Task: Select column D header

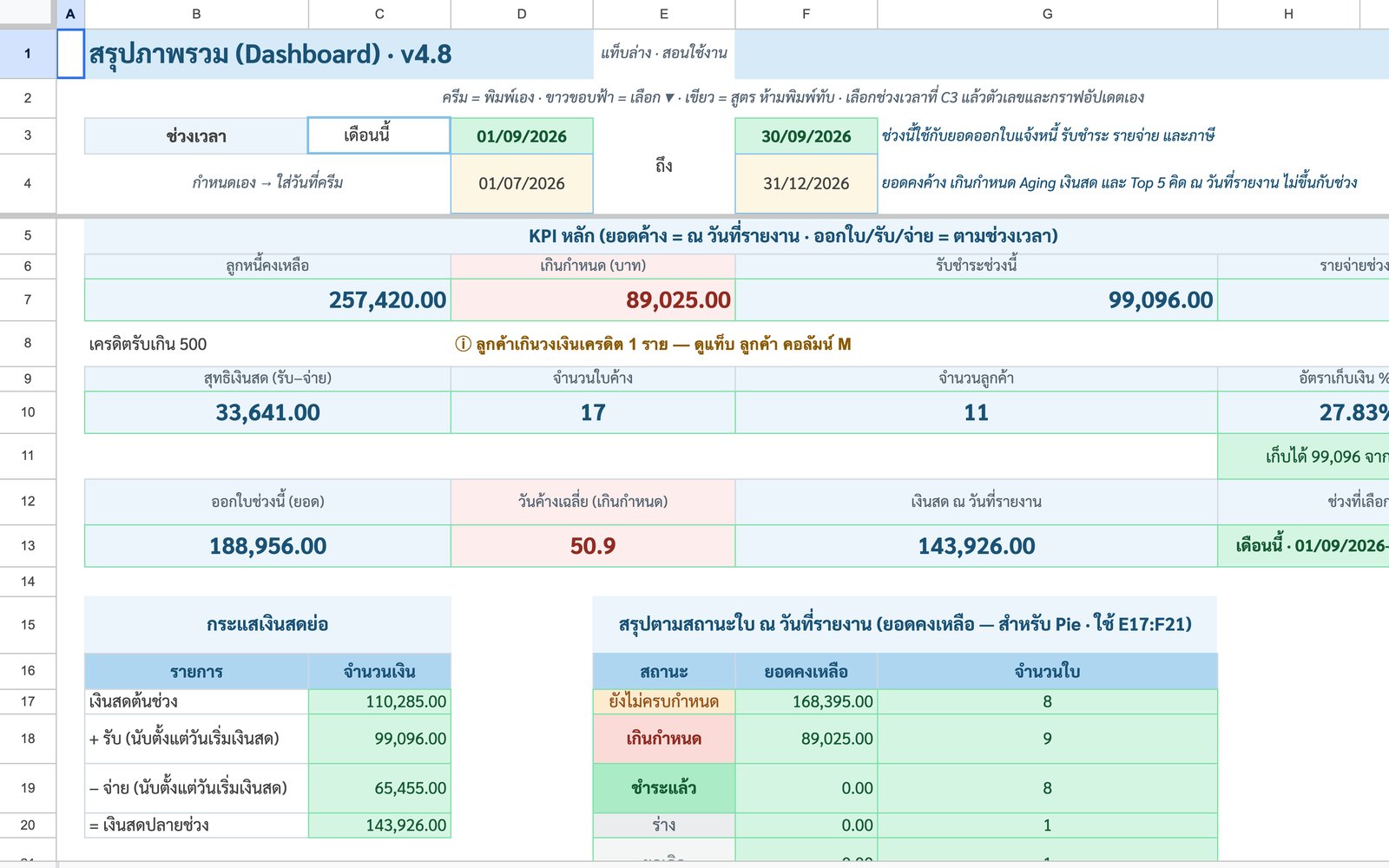Action: point(522,14)
